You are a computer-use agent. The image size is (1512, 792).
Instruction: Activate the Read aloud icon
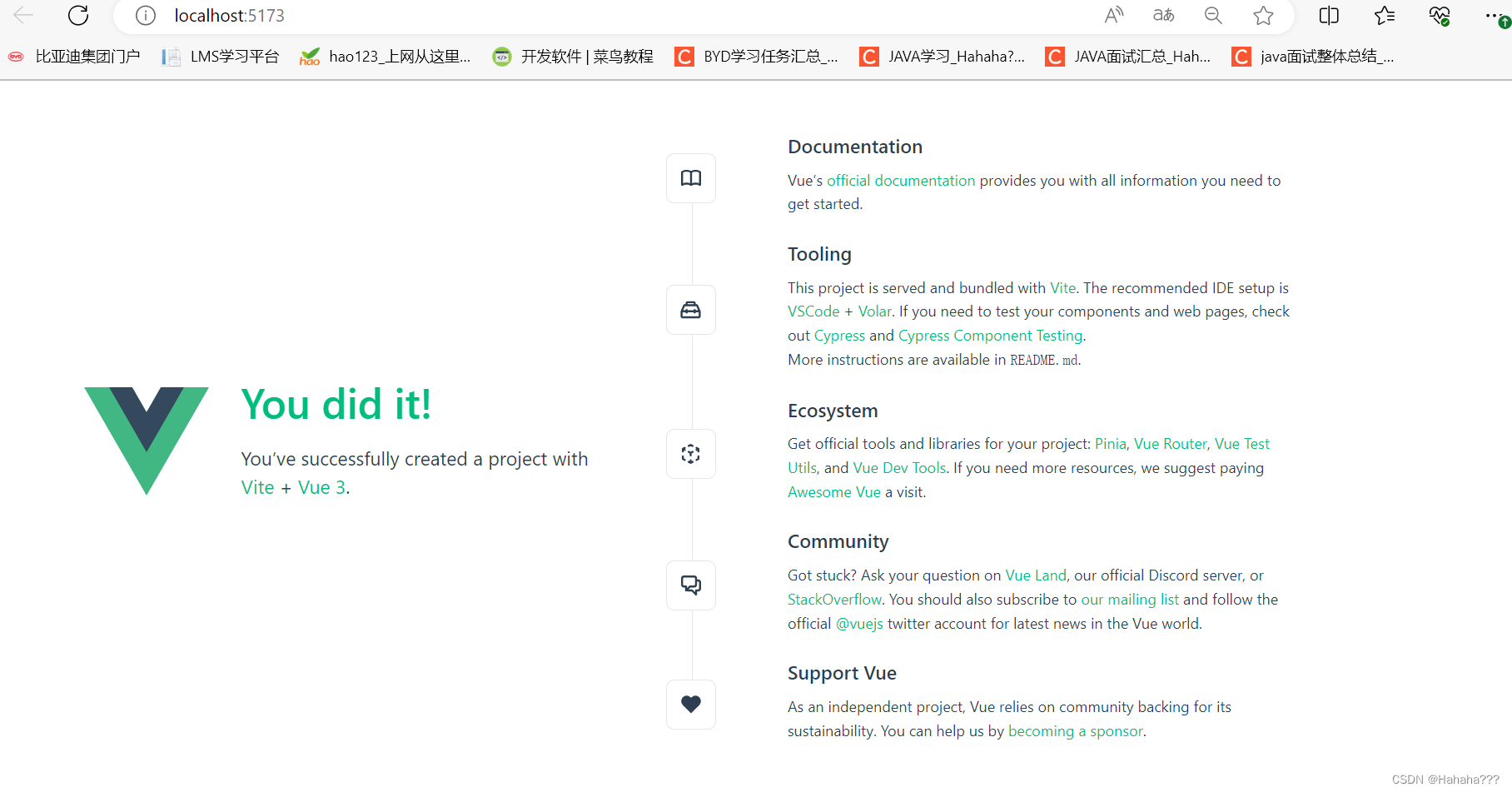1114,15
